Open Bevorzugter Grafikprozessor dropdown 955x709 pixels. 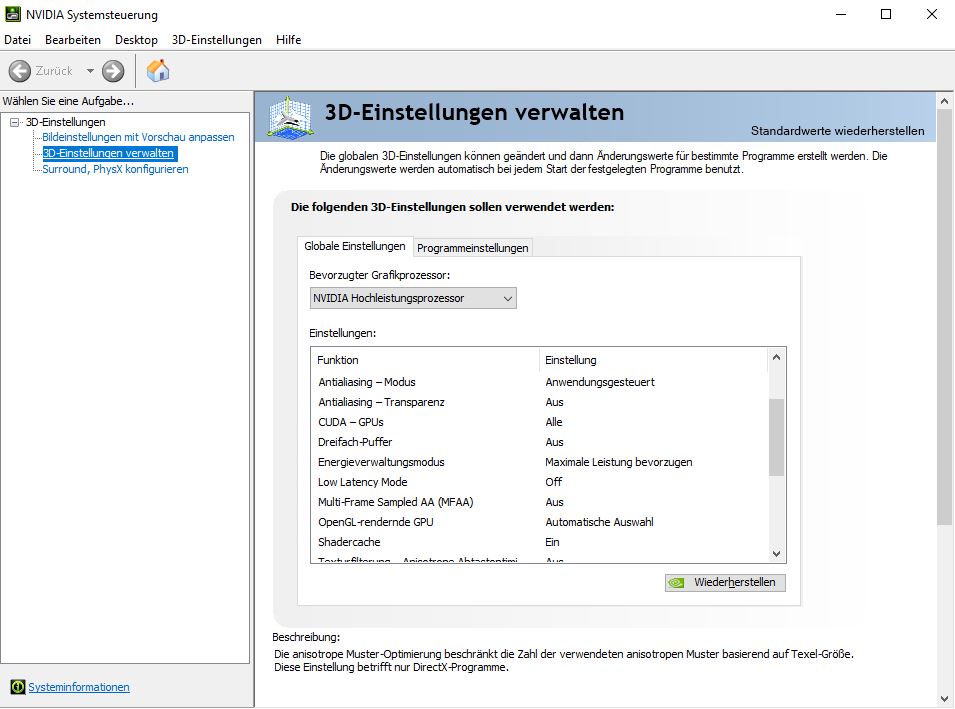(x=413, y=298)
